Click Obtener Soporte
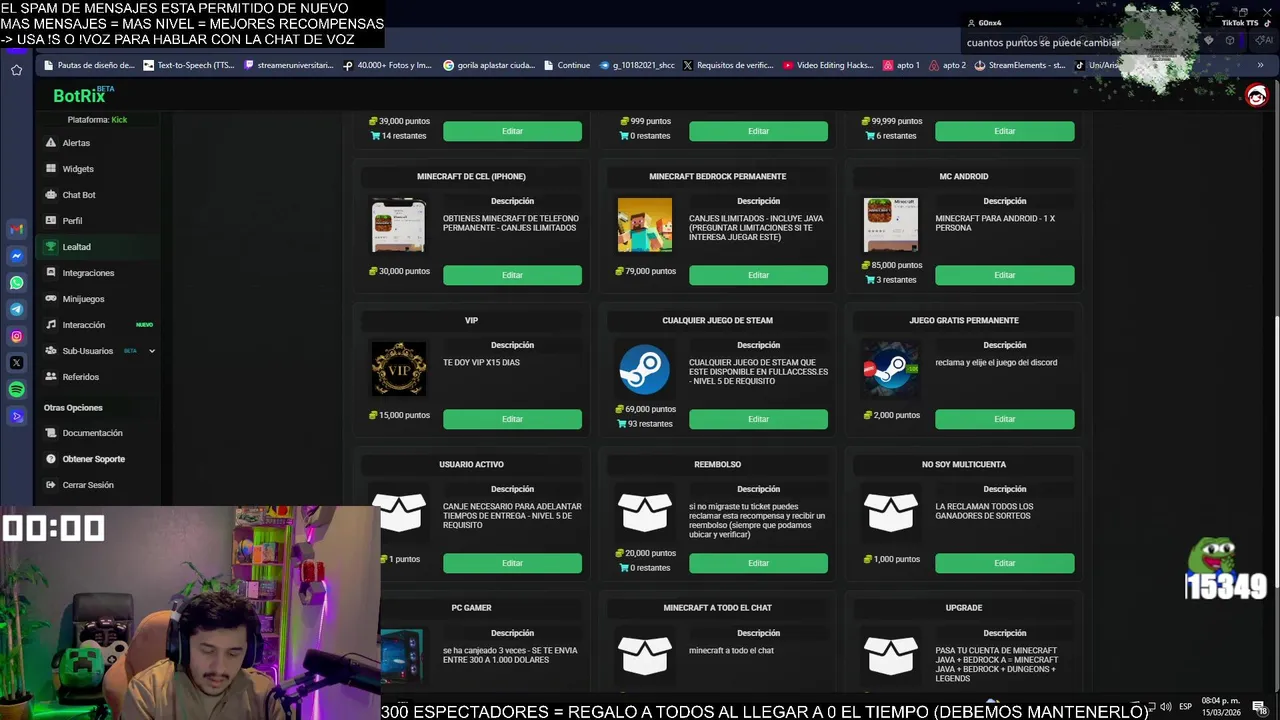This screenshot has width=1280, height=720. click(95, 459)
